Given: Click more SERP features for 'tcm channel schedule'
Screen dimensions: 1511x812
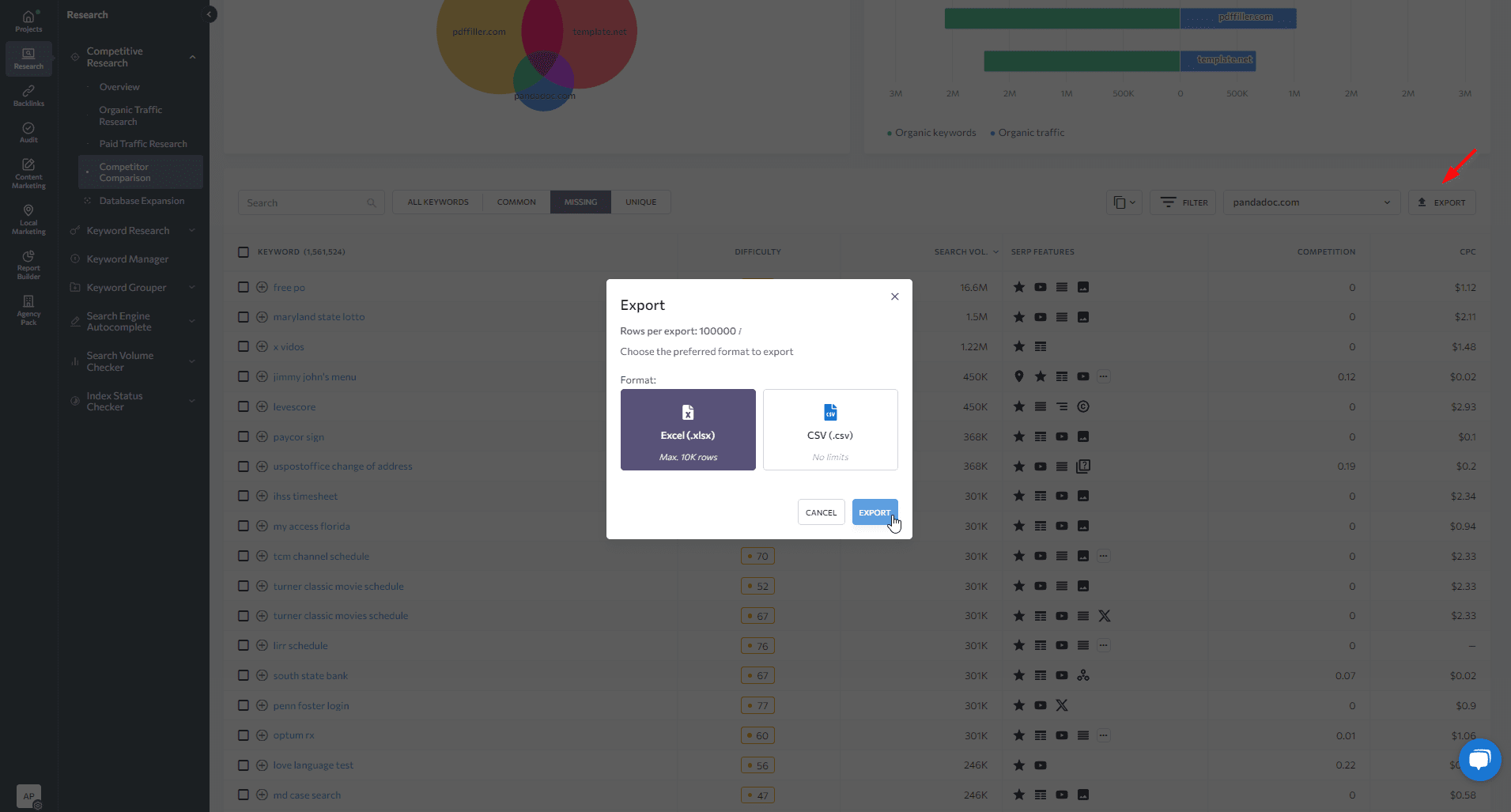Looking at the screenshot, I should tap(1104, 556).
